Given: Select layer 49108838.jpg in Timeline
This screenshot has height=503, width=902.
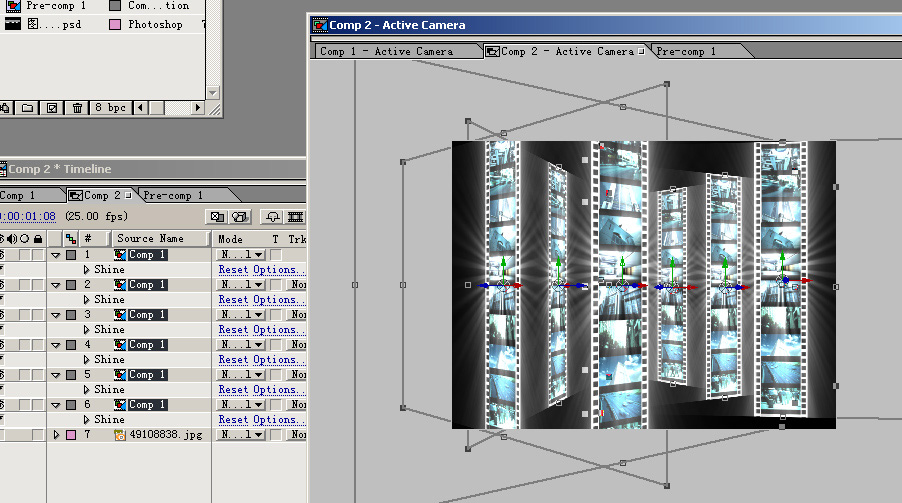Looking at the screenshot, I should point(166,435).
